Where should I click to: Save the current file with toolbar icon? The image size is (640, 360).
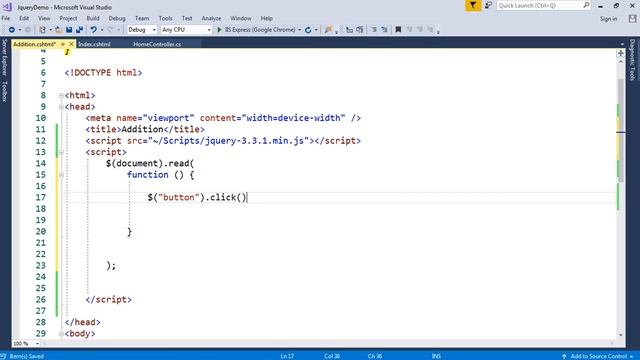[69, 30]
